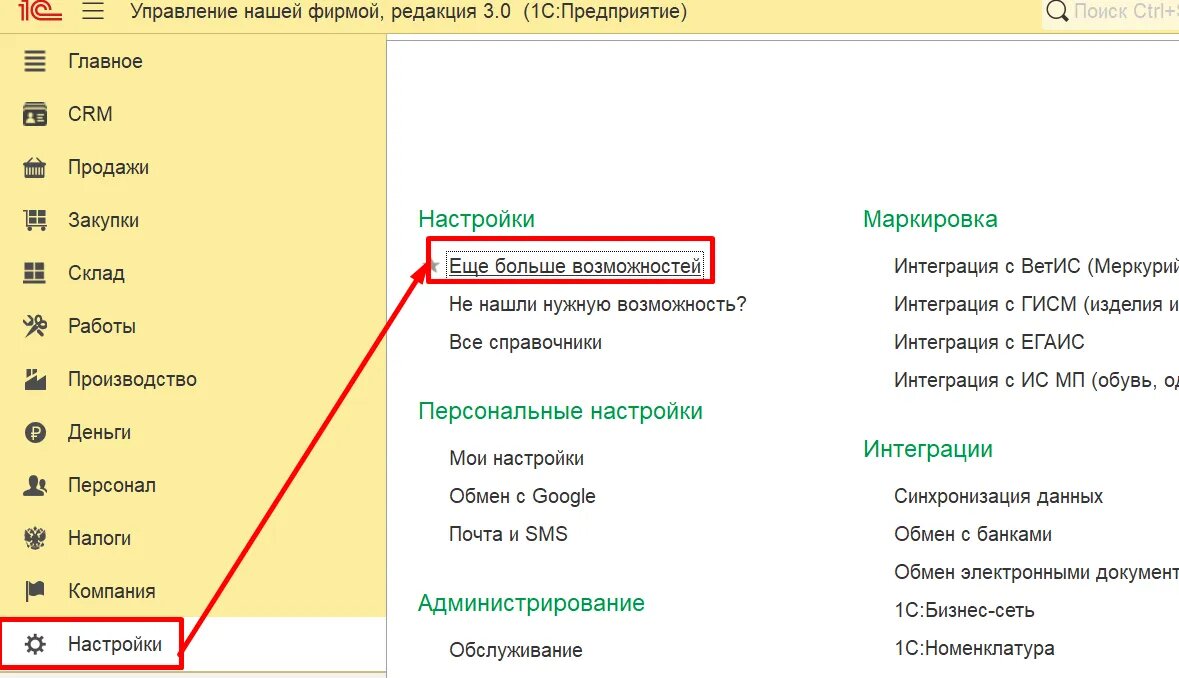The height and width of the screenshot is (678, 1179).
Task: Open the Главное section
Action: [105, 61]
